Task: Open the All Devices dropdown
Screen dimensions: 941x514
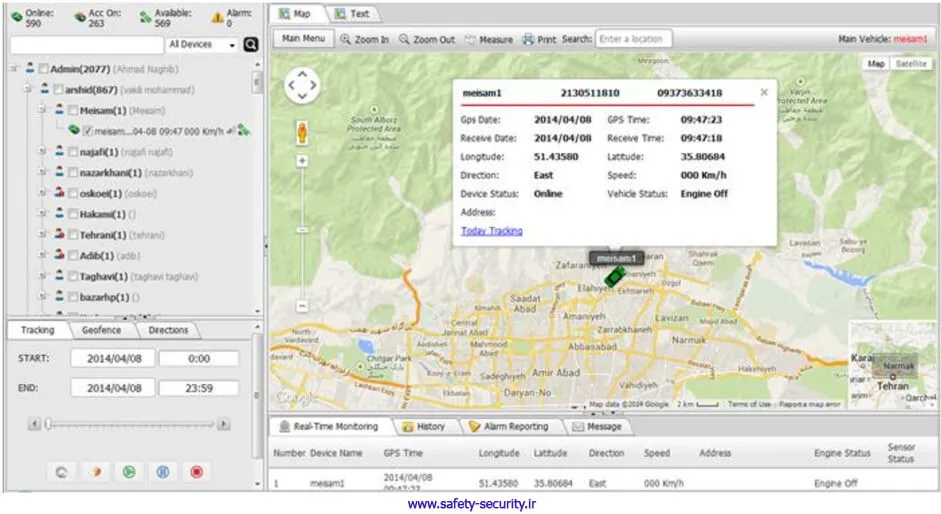Action: 203,45
